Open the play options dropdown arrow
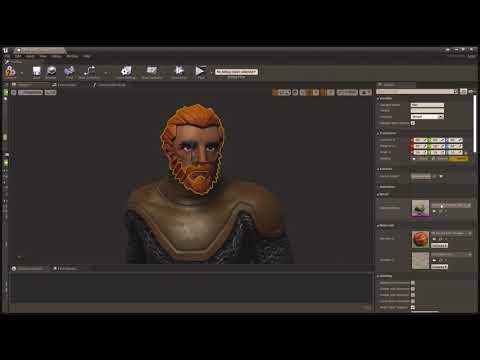480x360 pixels. tap(211, 72)
